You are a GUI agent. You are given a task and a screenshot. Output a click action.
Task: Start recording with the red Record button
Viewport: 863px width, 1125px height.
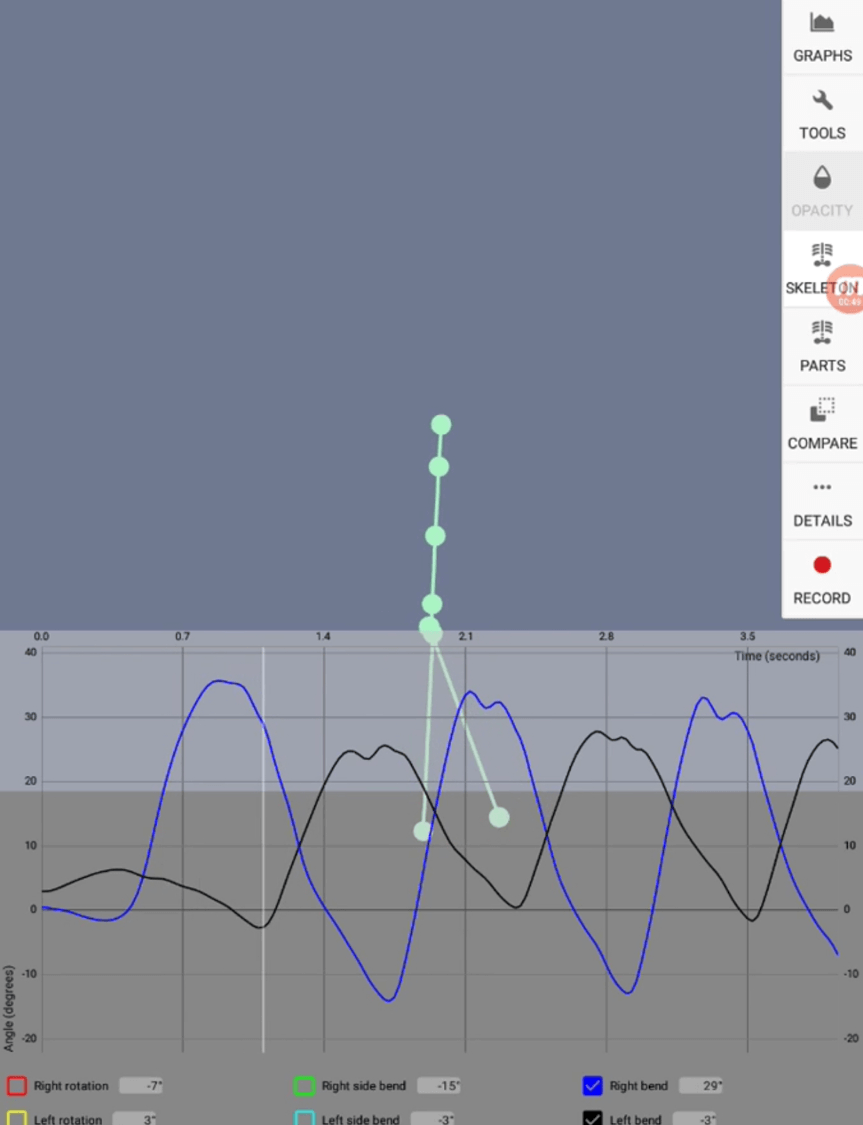[822, 578]
